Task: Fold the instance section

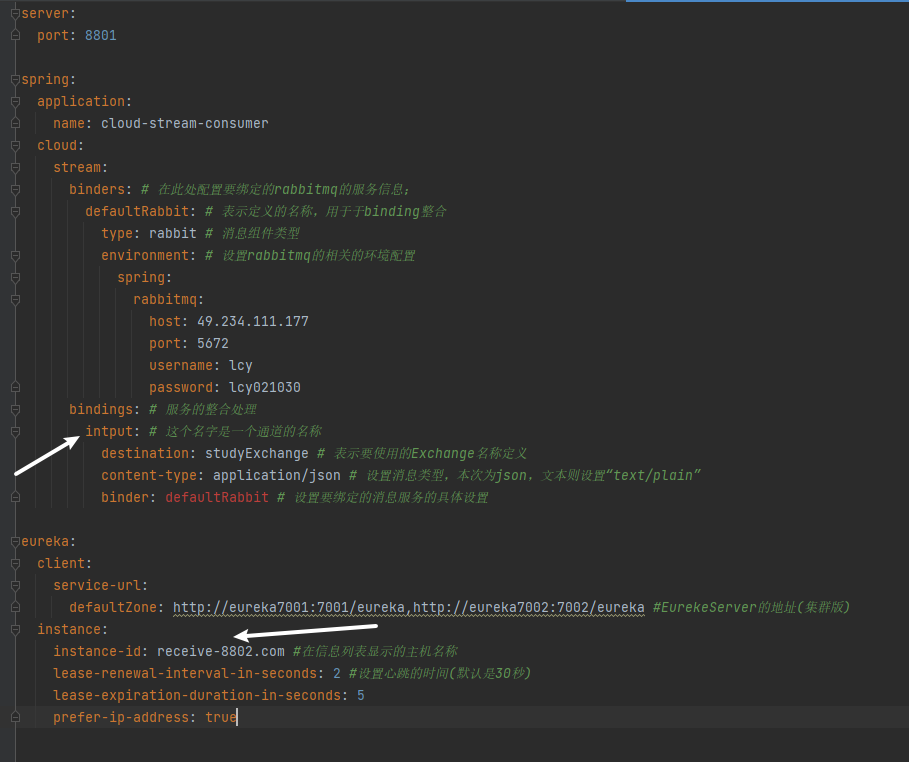Action: (x=14, y=629)
